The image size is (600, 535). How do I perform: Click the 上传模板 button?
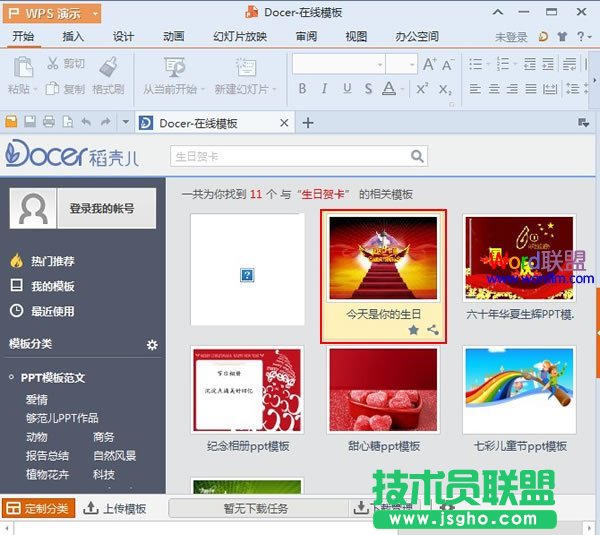(114, 508)
